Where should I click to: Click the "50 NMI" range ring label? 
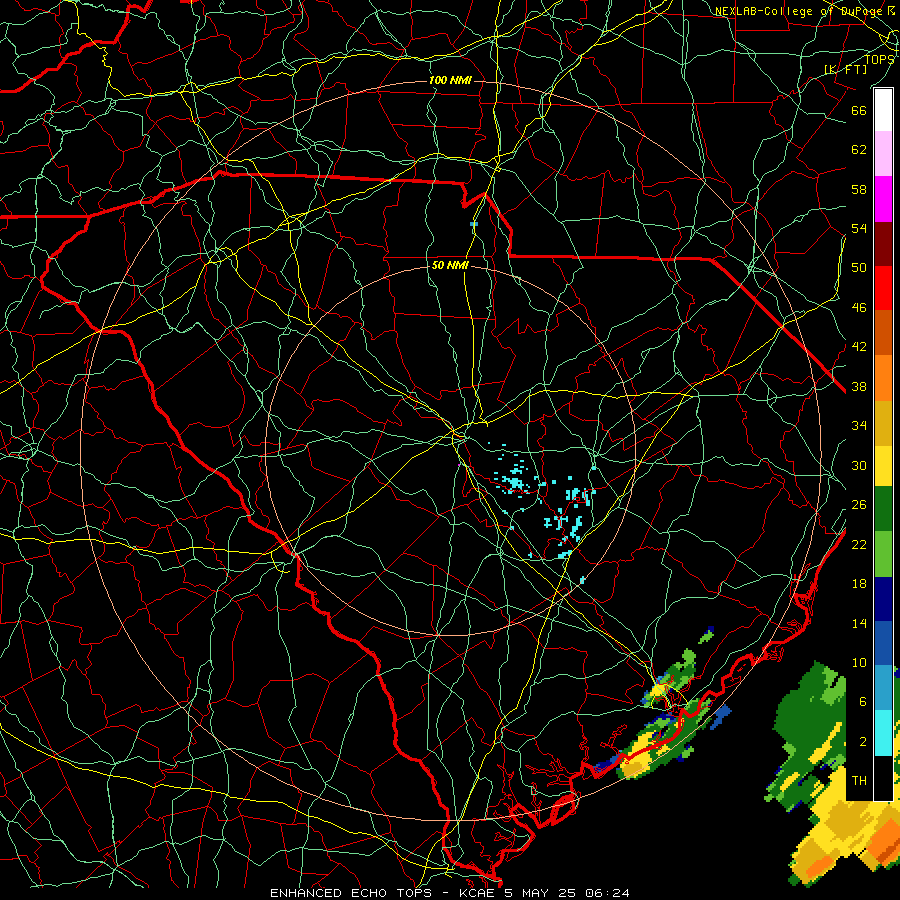pos(450,265)
